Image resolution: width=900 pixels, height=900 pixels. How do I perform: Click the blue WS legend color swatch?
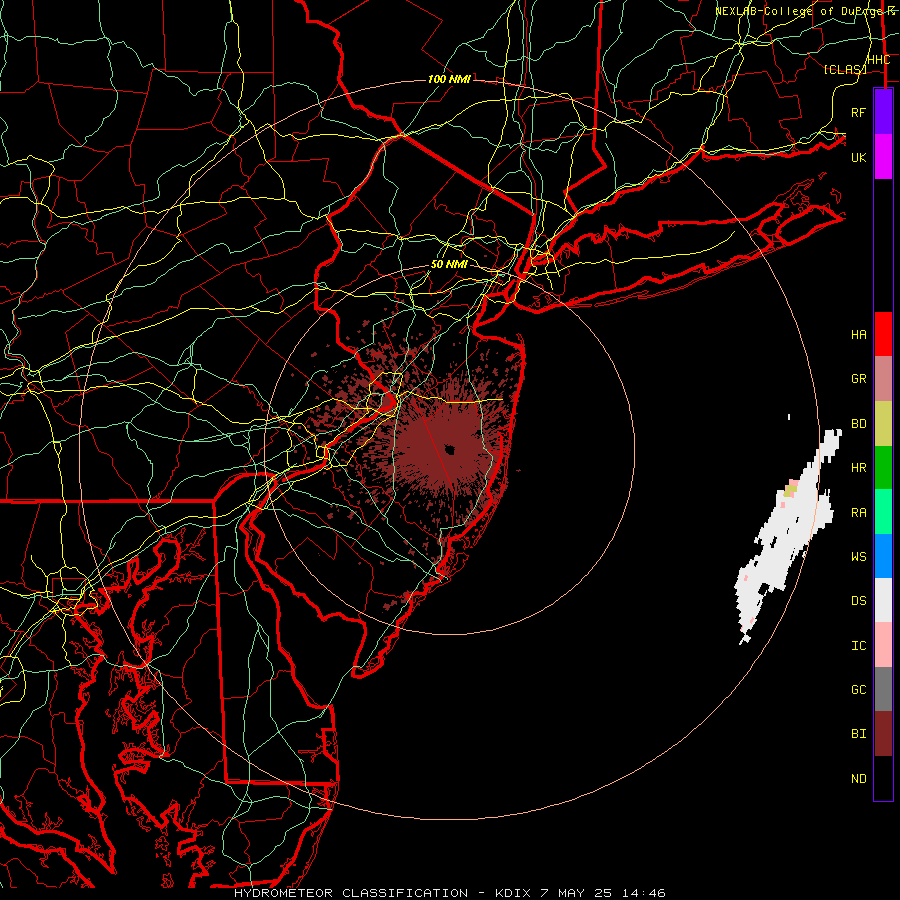pos(883,556)
